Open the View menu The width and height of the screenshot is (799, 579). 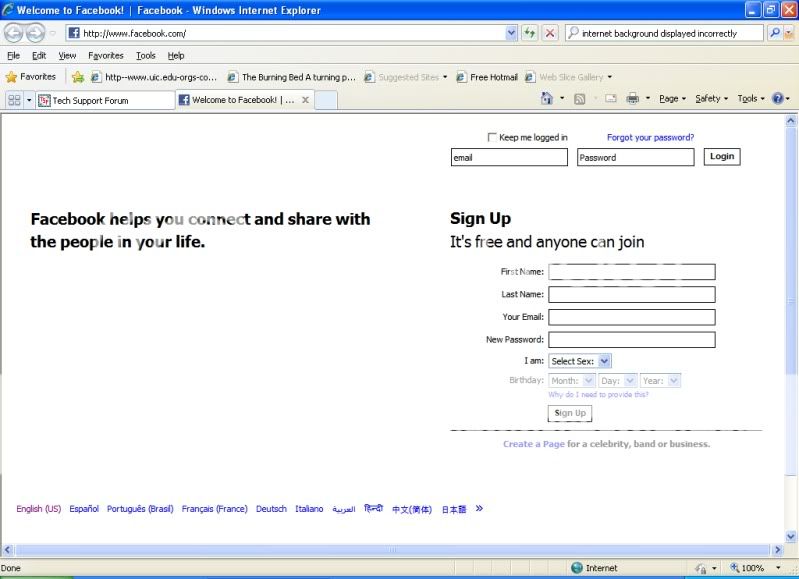tap(67, 56)
